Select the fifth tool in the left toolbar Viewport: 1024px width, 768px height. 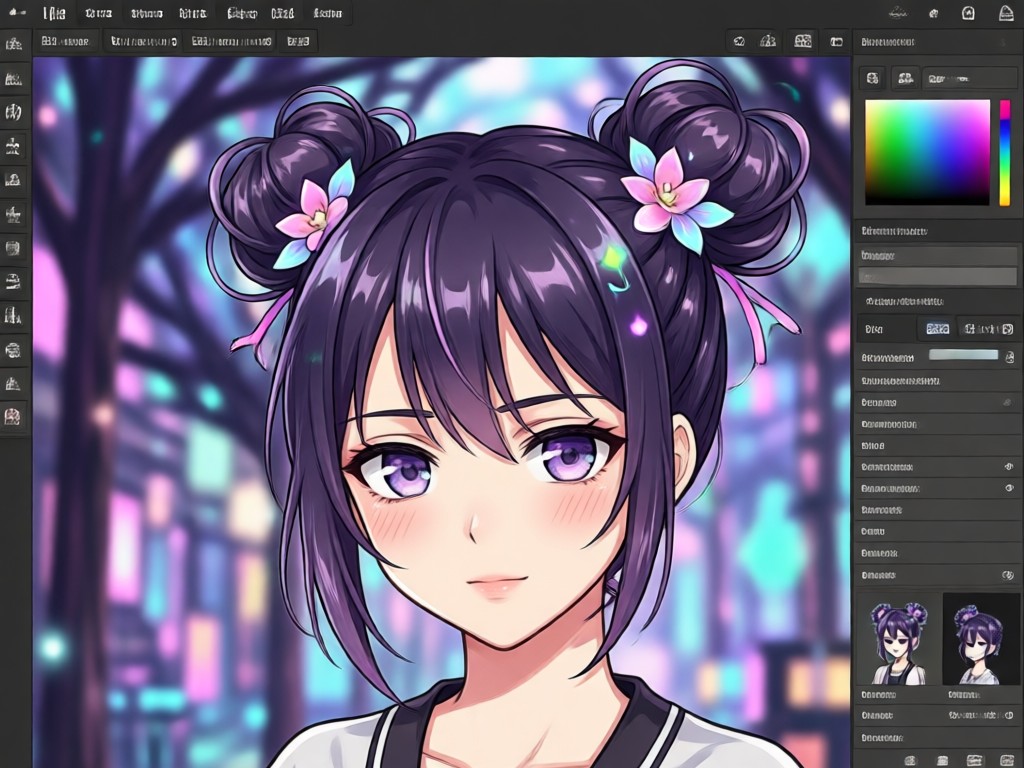pos(13,180)
